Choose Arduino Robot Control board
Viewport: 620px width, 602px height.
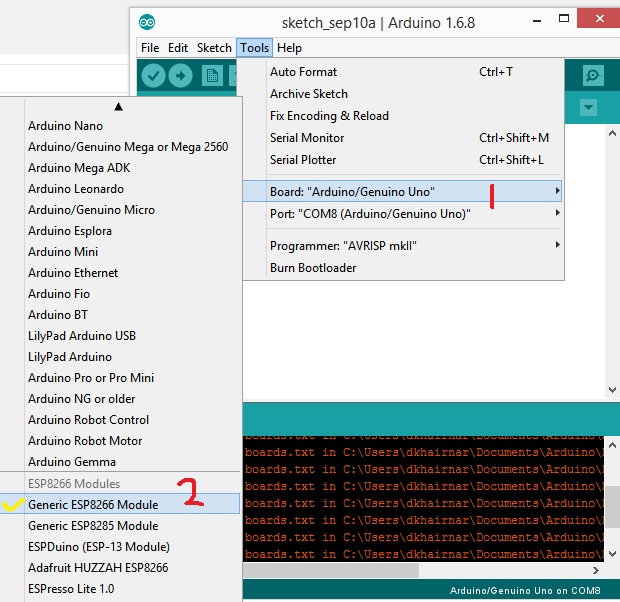[120, 419]
